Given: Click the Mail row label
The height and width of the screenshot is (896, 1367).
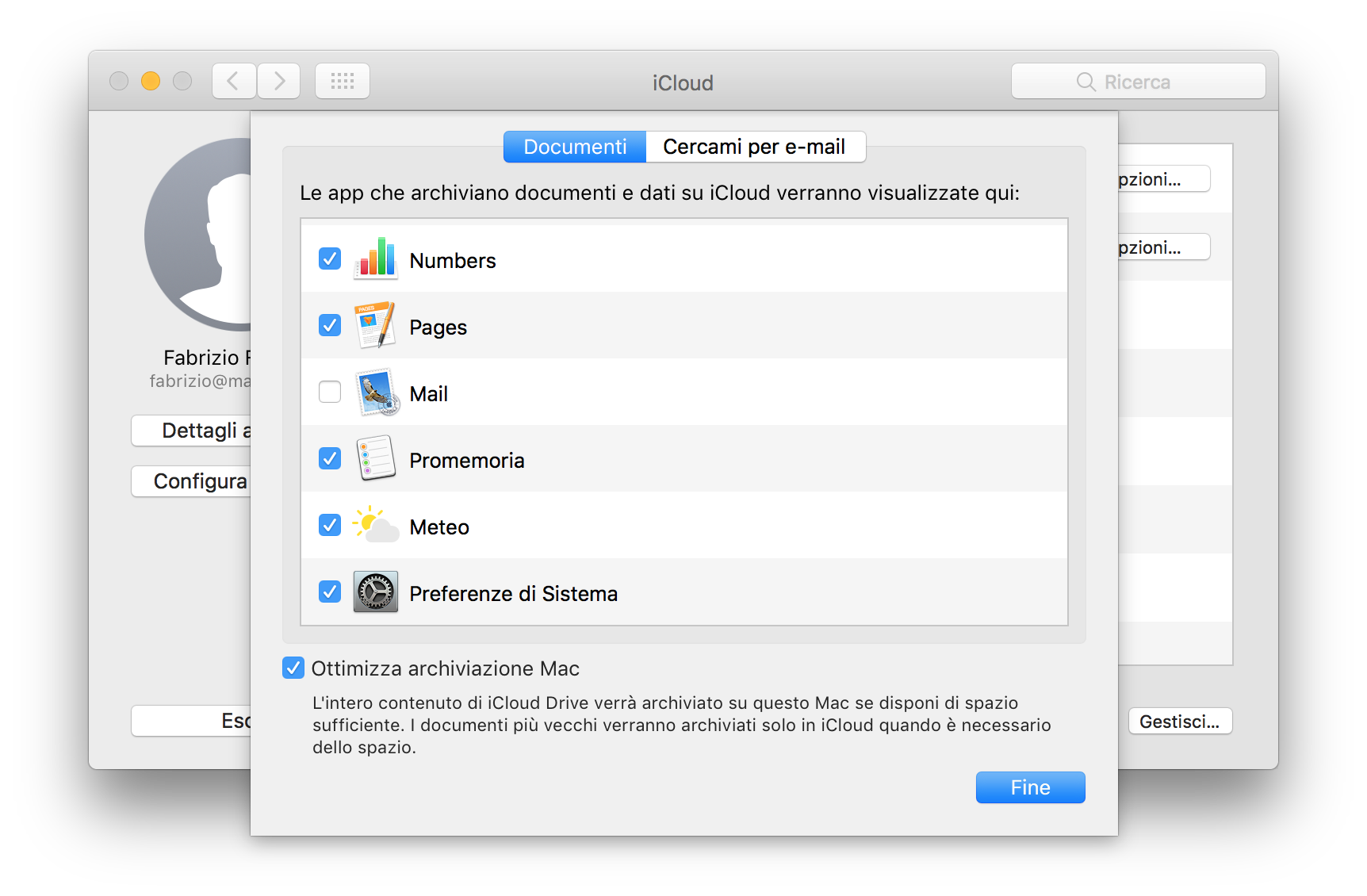Looking at the screenshot, I should (x=429, y=394).
